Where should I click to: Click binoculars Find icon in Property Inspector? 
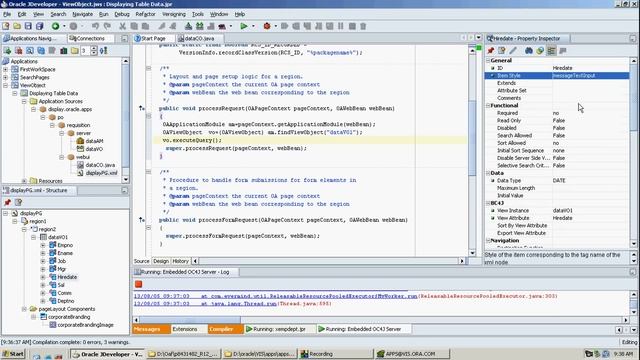529,51
